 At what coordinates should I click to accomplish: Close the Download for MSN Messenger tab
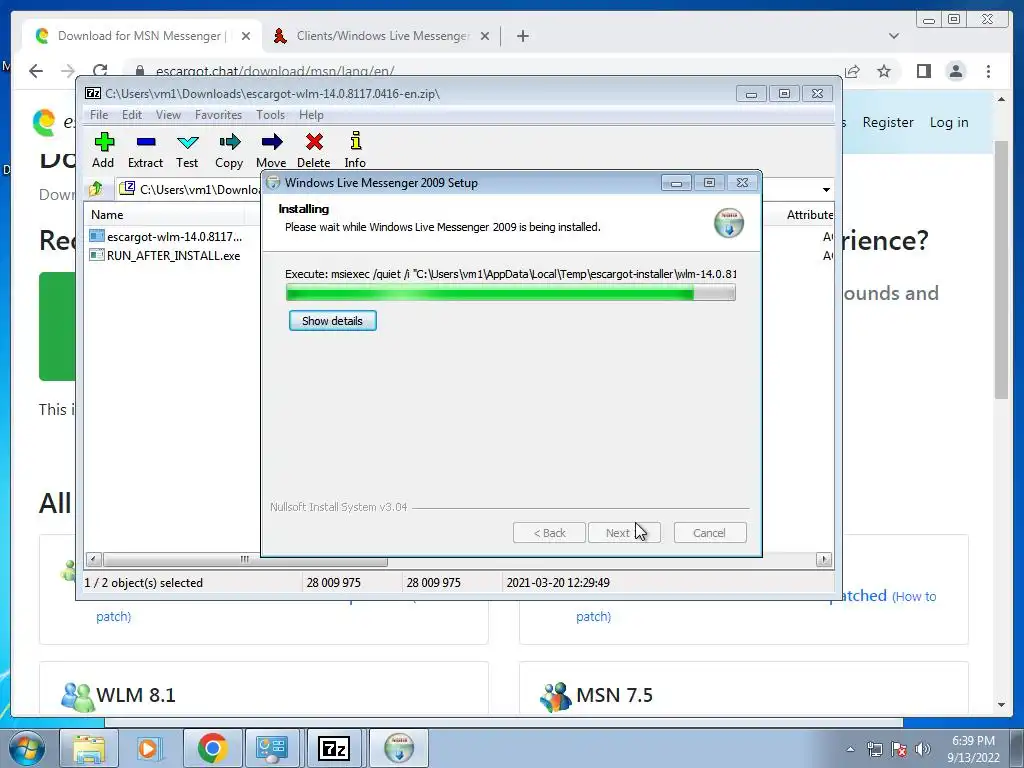pyautogui.click(x=246, y=36)
